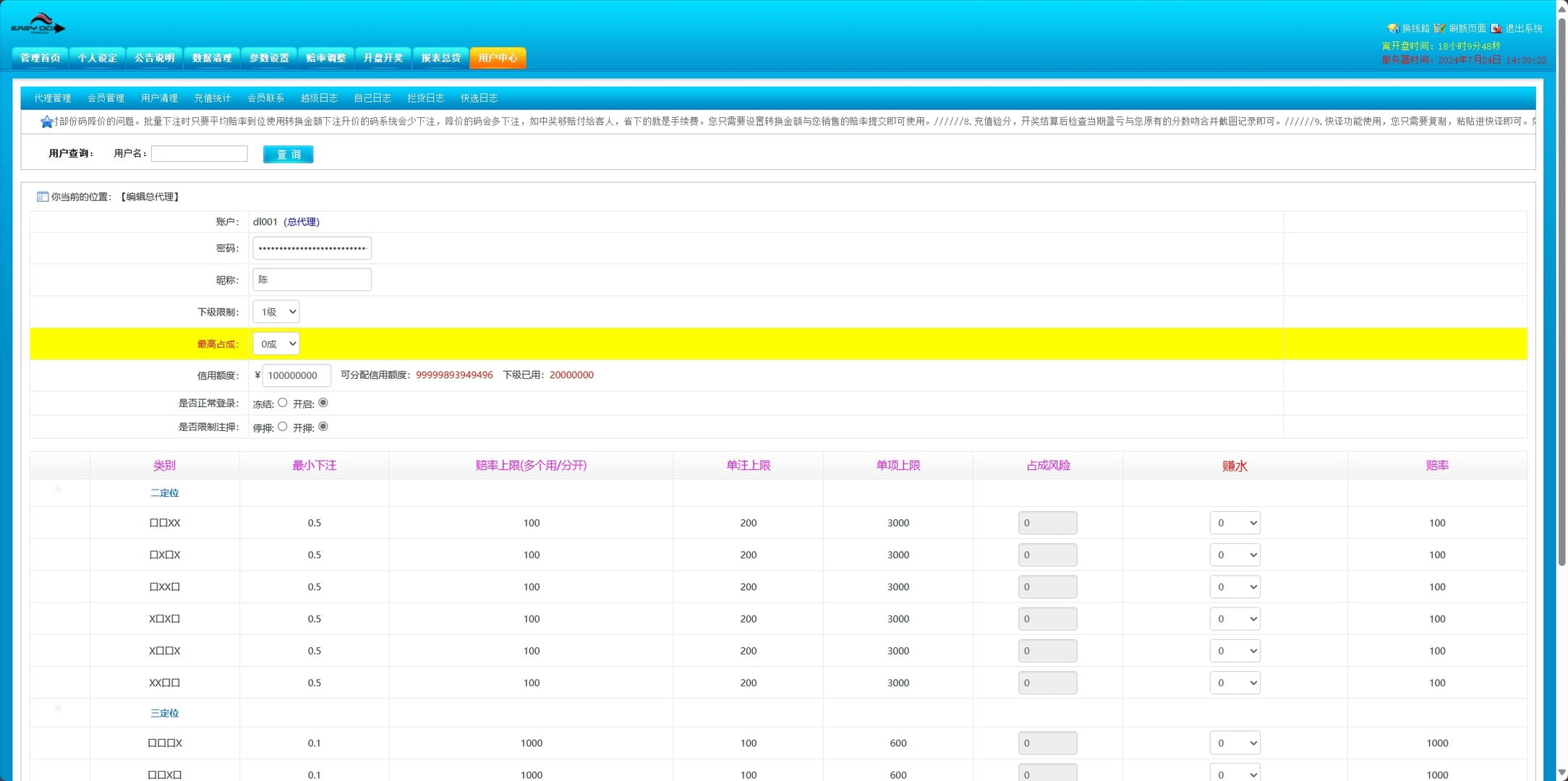Open the 赔率调整 top menu tab
The image size is (1568, 781).
pos(325,58)
